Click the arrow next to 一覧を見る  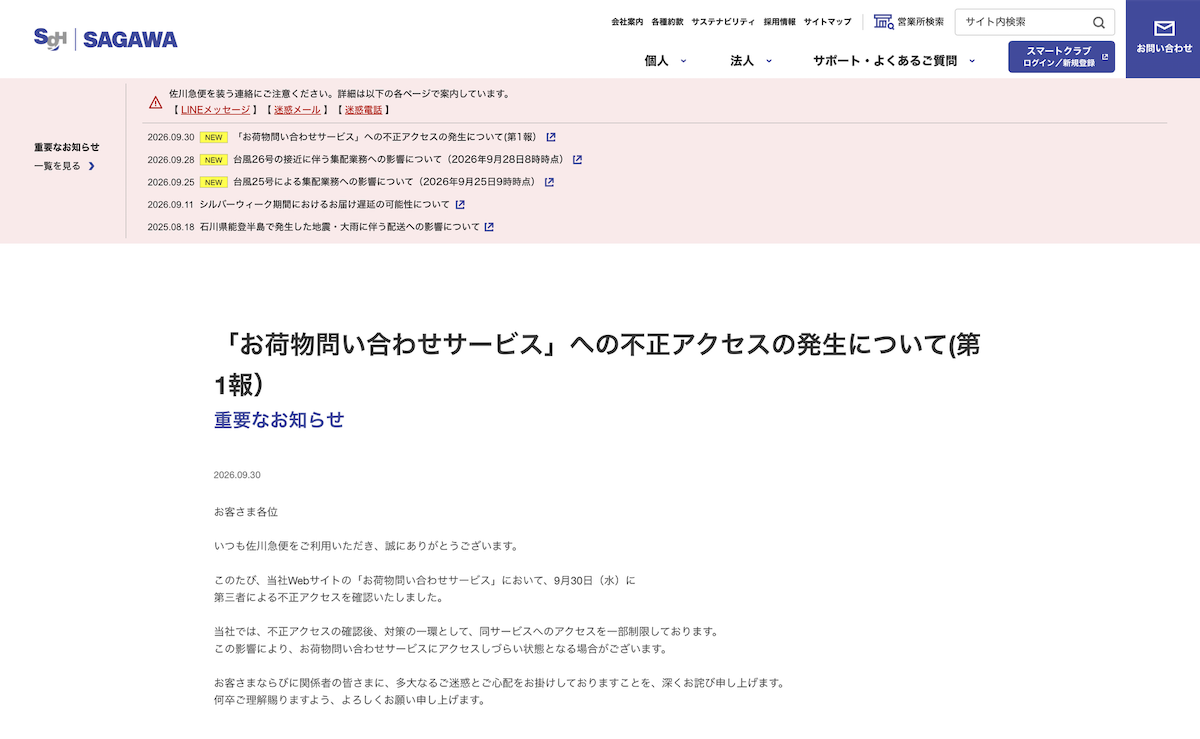click(x=92, y=166)
